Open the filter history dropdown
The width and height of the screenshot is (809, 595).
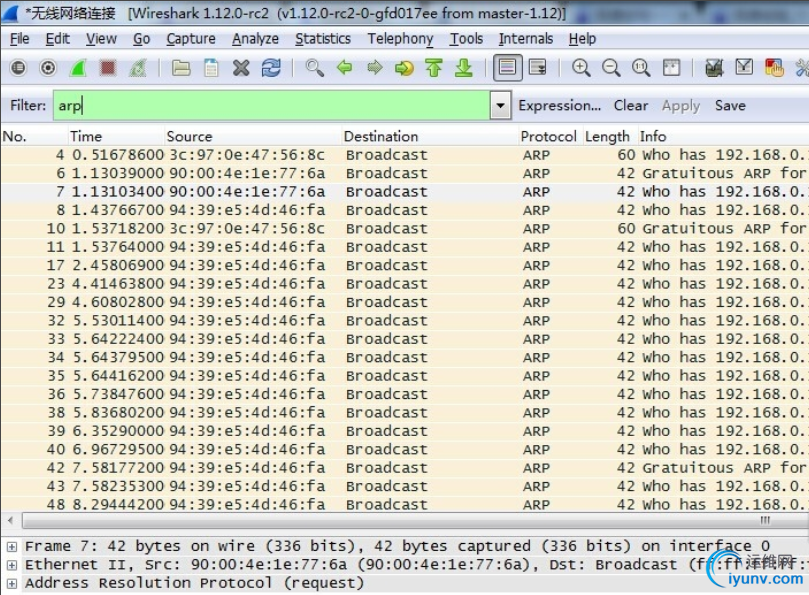500,105
